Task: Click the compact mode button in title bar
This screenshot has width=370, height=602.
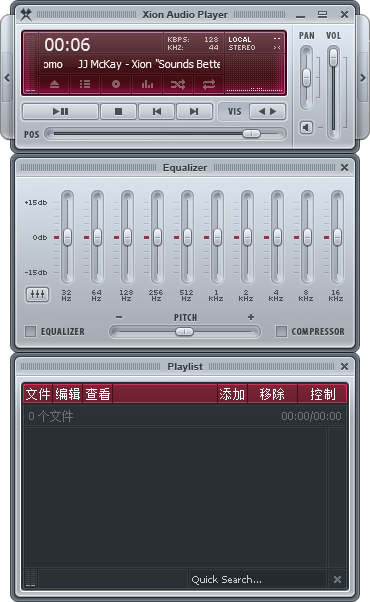Action: pos(322,15)
